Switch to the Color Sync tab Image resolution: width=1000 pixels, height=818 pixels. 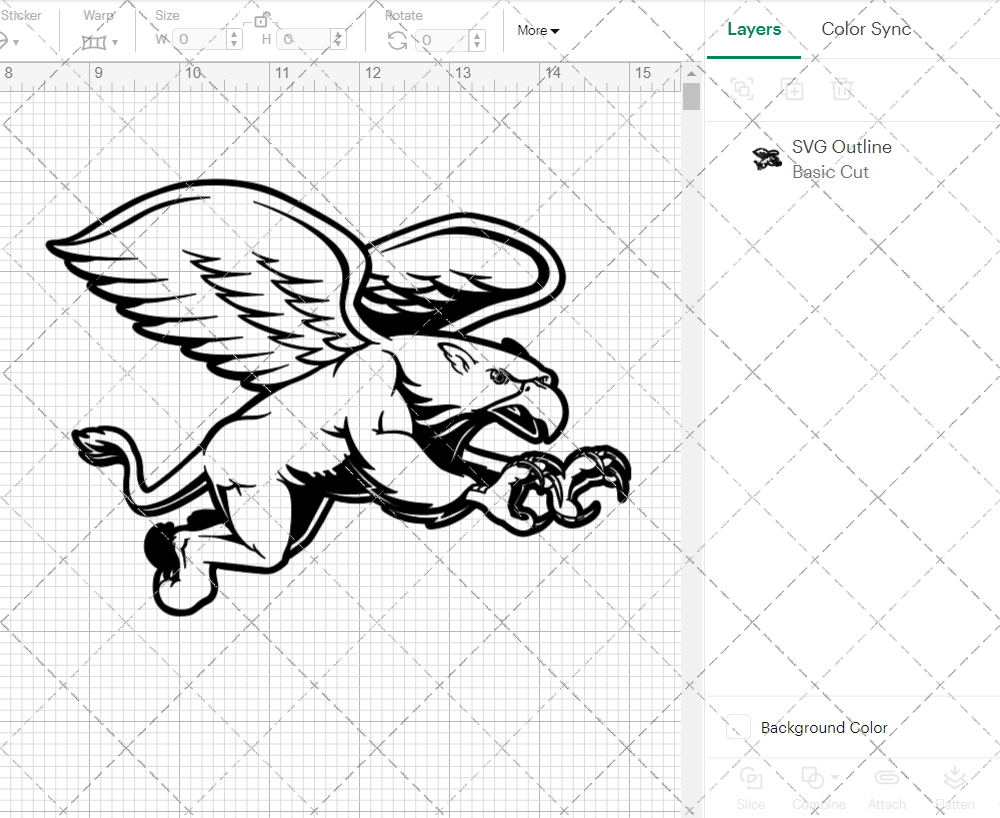click(866, 29)
